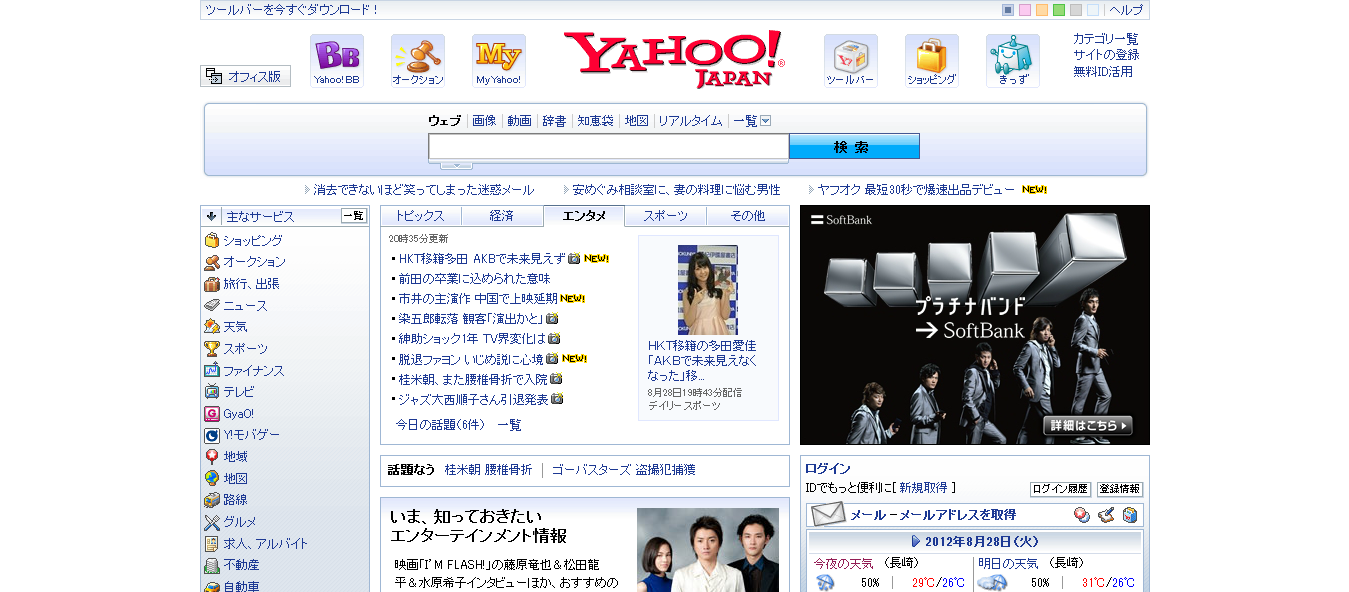Image resolution: width=1349 pixels, height=592 pixels.
Task: Switch to the その他 tab
Action: pyautogui.click(x=747, y=216)
